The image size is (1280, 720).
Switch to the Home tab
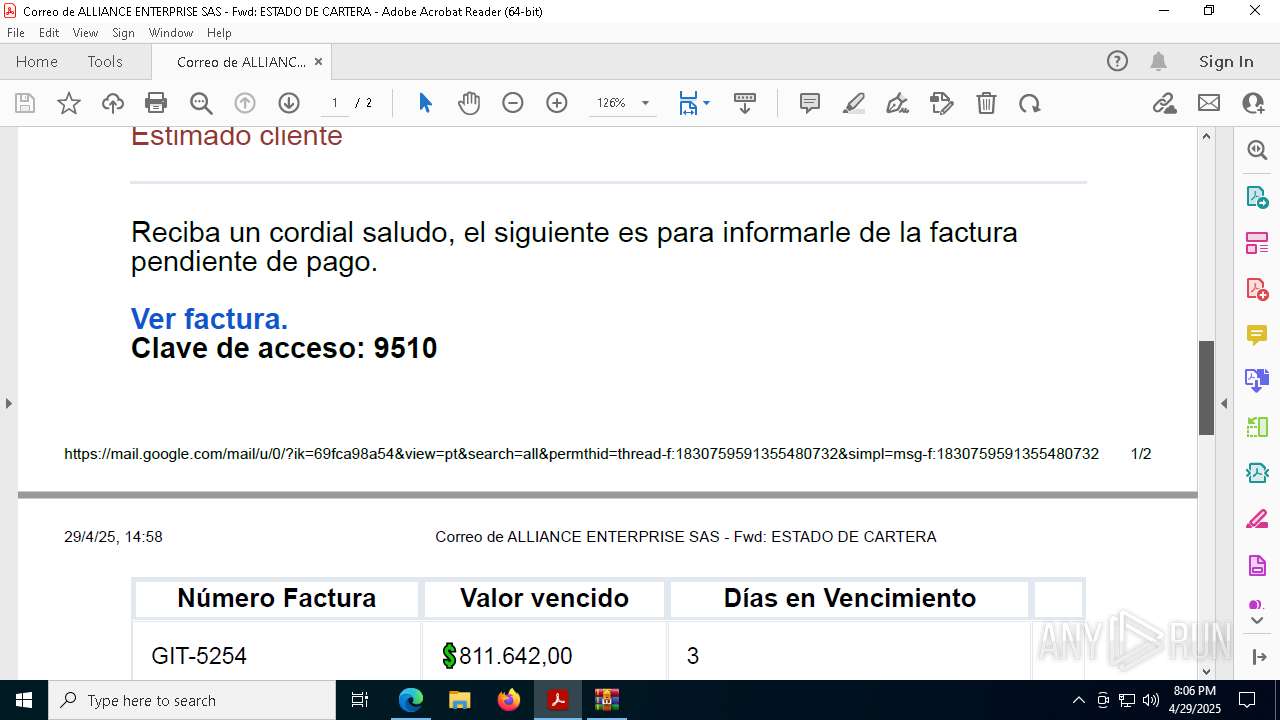pyautogui.click(x=37, y=62)
